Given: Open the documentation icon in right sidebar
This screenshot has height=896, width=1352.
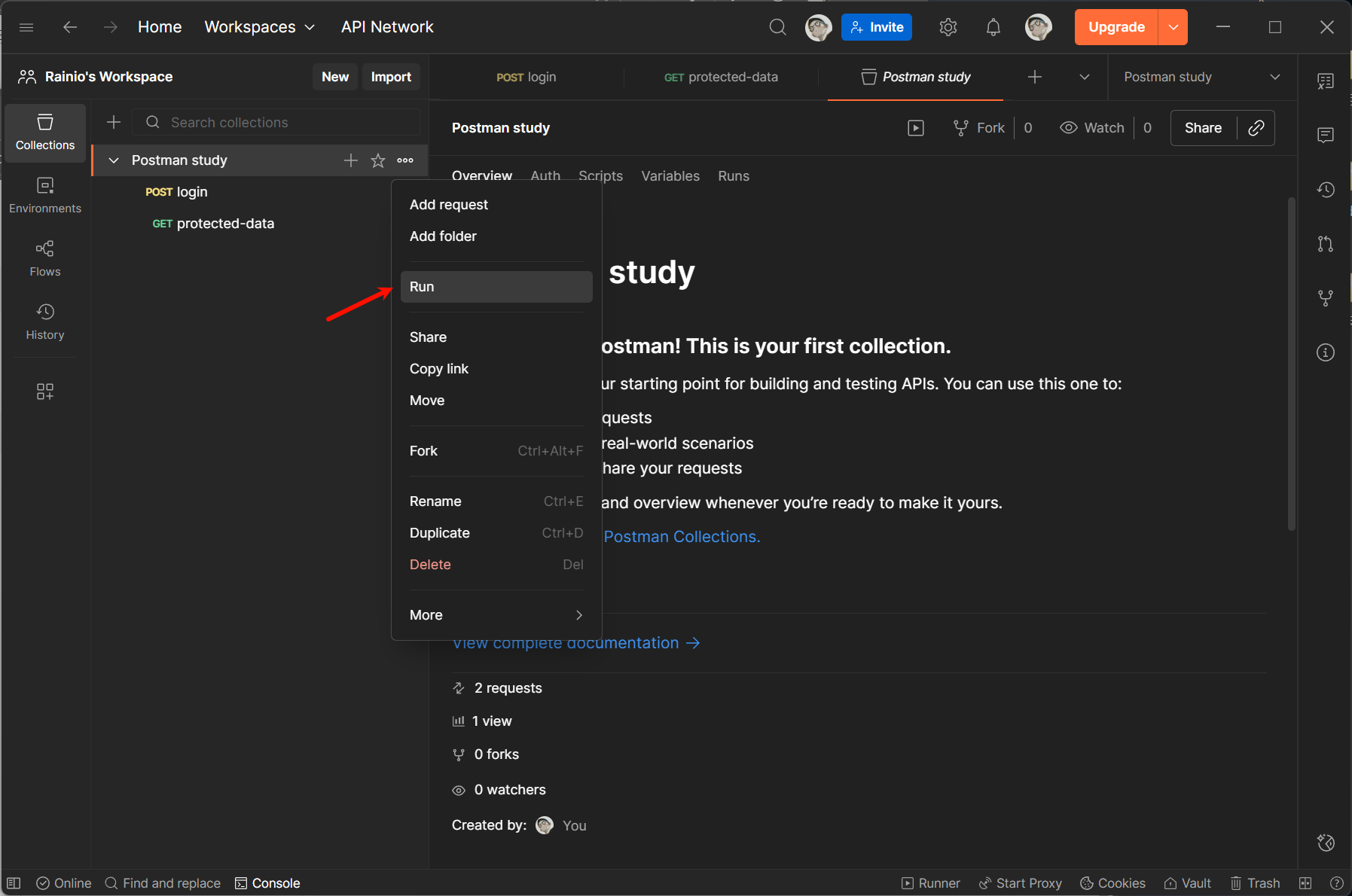Looking at the screenshot, I should pyautogui.click(x=1326, y=81).
